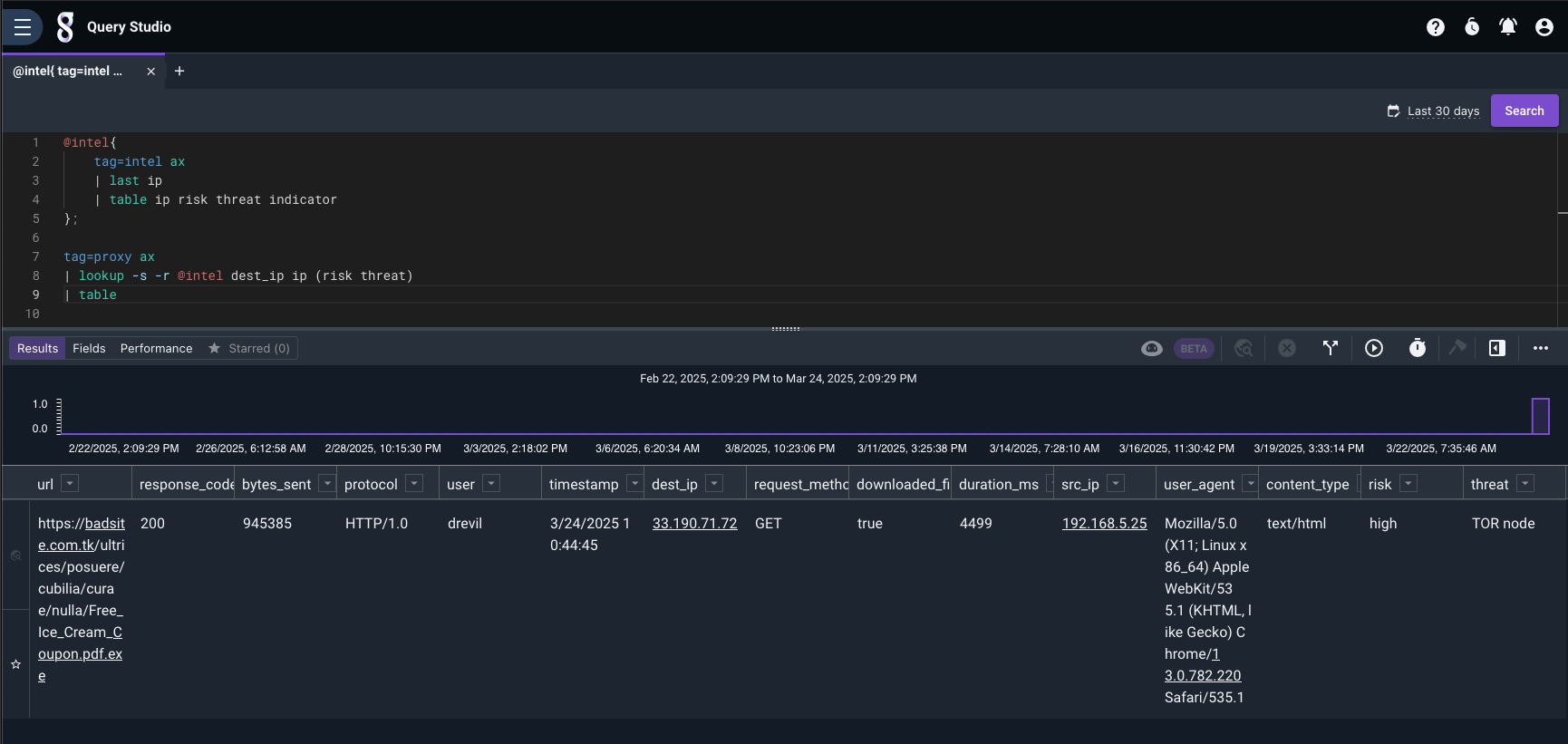Click src_ip link 192.168.5.25
This screenshot has width=1568, height=744.
[1104, 523]
